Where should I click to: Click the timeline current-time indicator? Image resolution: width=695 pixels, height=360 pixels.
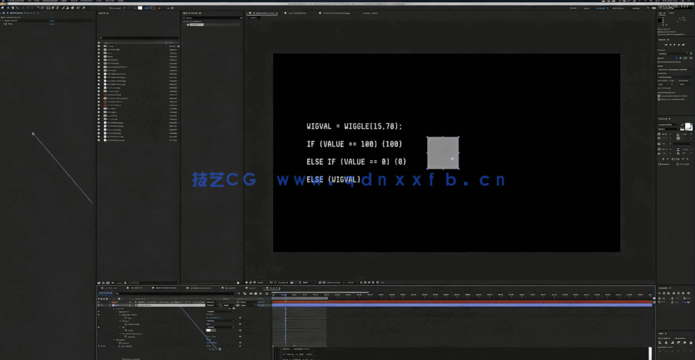[x=285, y=295]
